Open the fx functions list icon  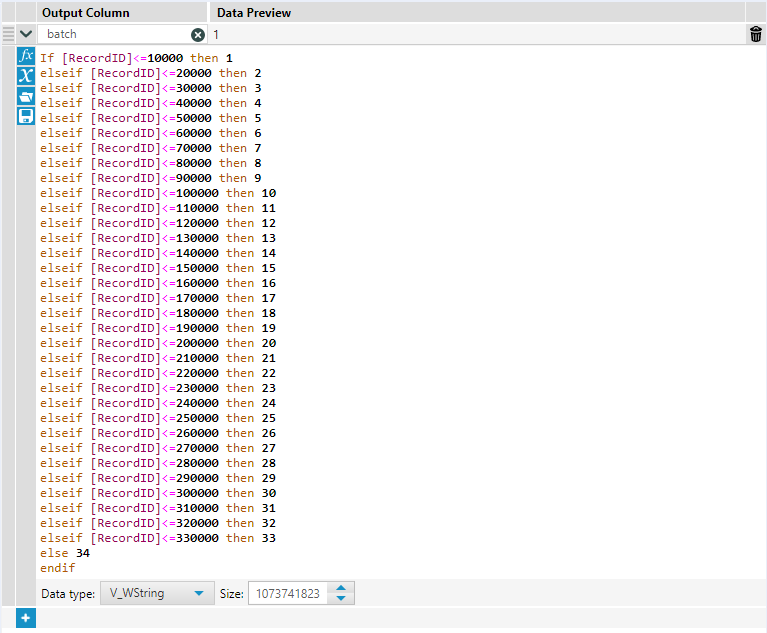click(26, 56)
